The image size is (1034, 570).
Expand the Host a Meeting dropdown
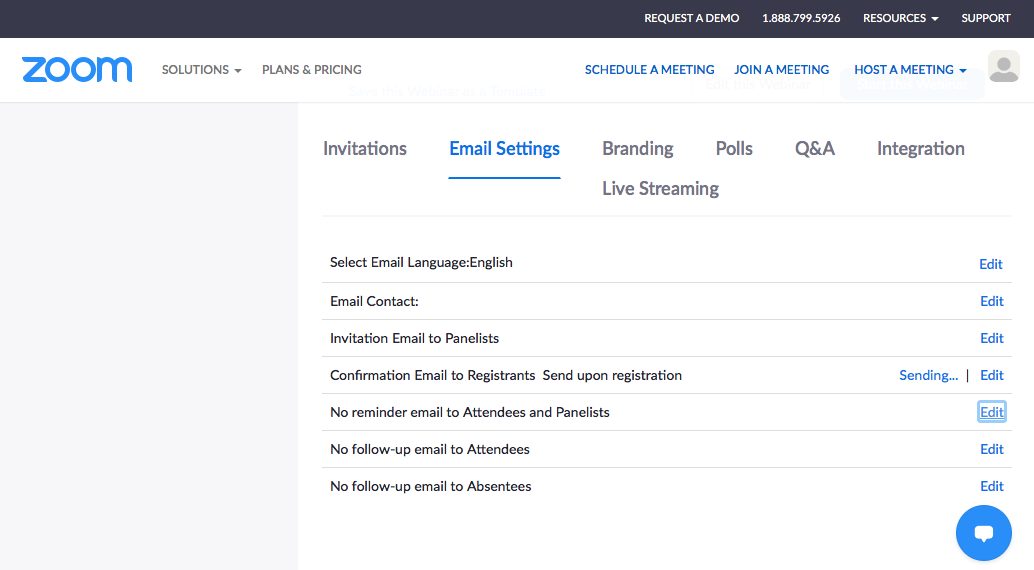pyautogui.click(x=910, y=70)
